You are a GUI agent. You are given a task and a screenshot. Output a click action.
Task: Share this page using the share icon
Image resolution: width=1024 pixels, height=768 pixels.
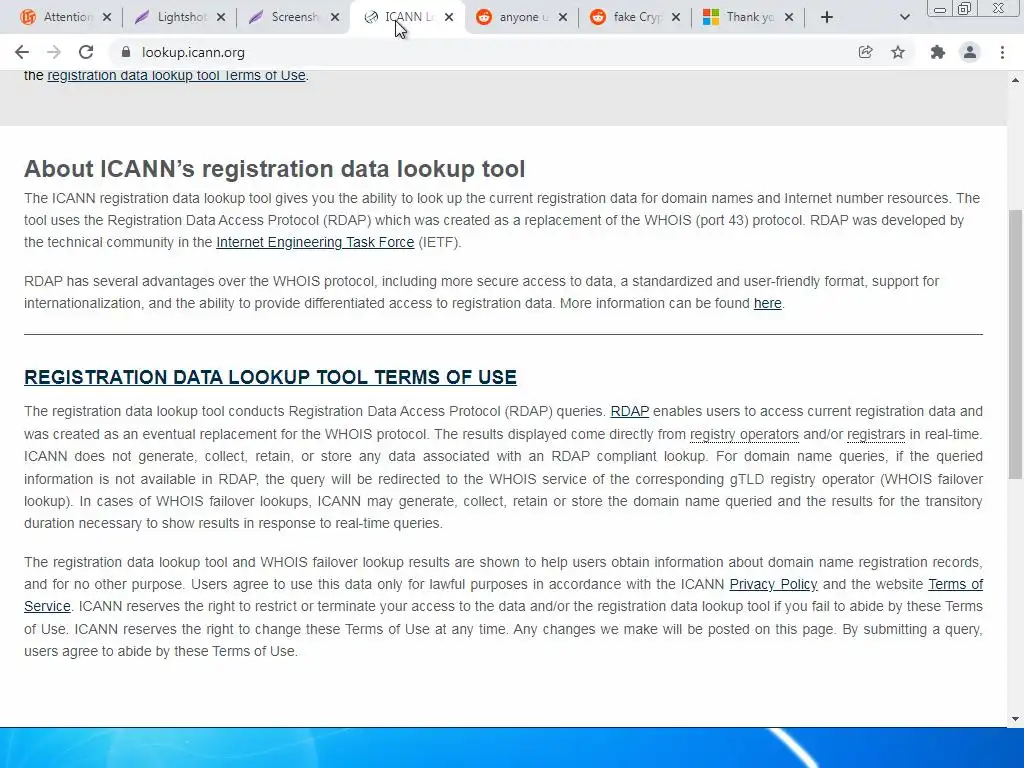(x=865, y=52)
